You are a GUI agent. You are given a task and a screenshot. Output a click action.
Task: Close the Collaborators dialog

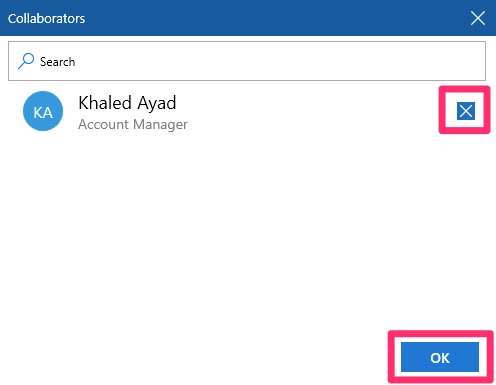(478, 18)
